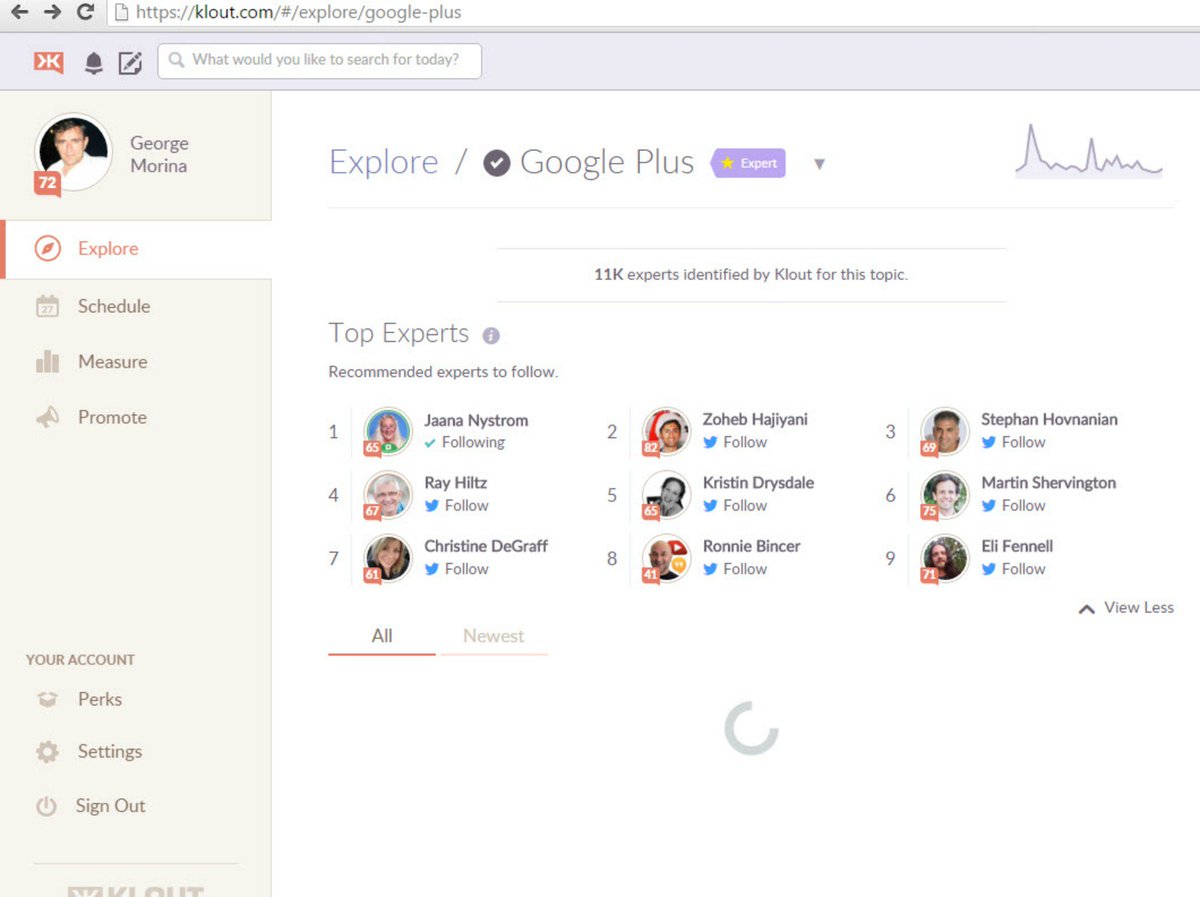Open Stephan Hovnanian's name link

1049,419
